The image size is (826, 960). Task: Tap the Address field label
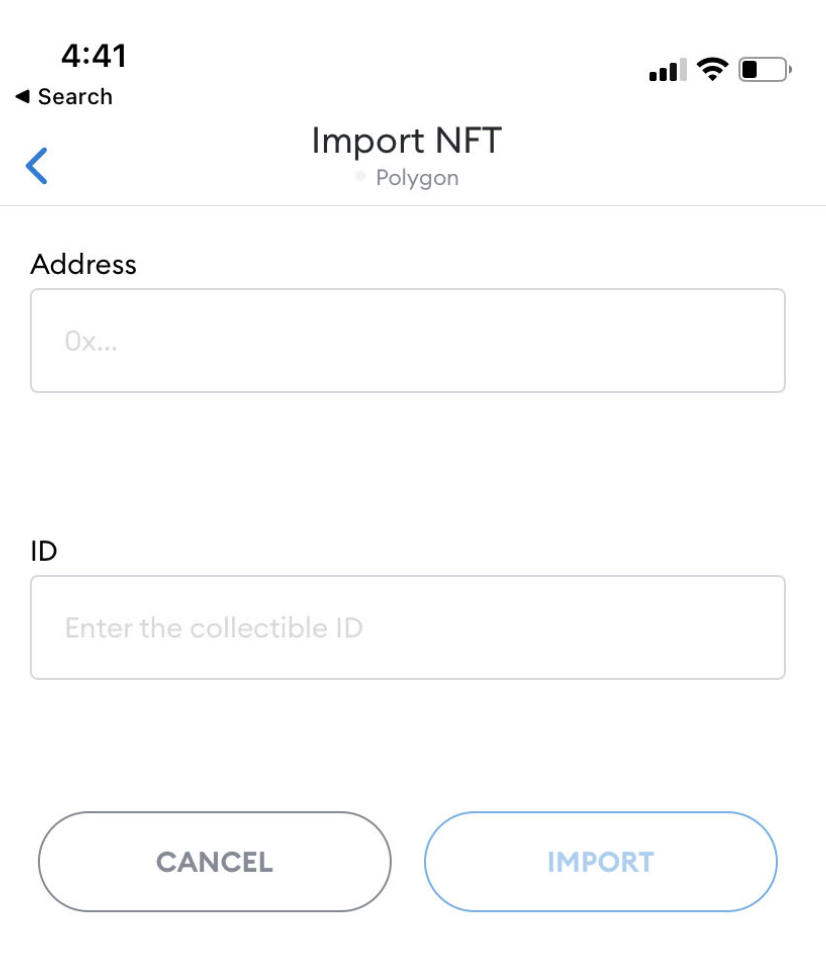click(83, 264)
